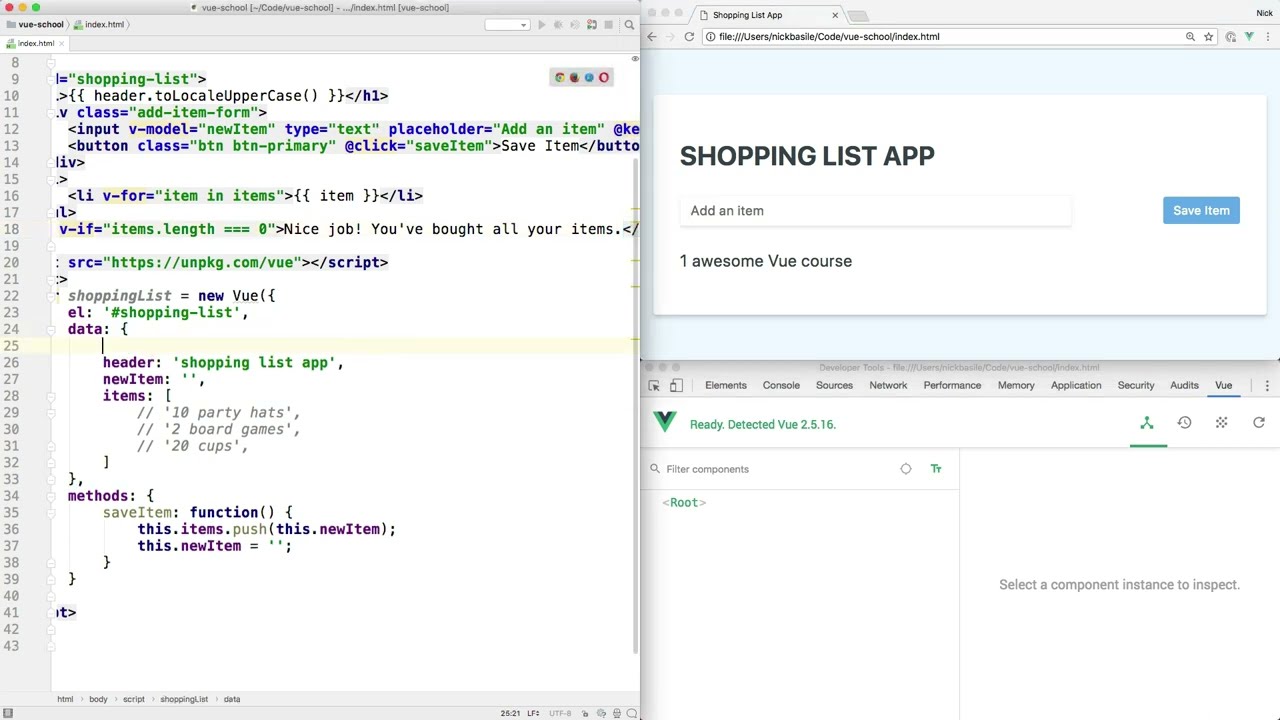Go back in the Chrome browser
1280x720 pixels.
(652, 37)
